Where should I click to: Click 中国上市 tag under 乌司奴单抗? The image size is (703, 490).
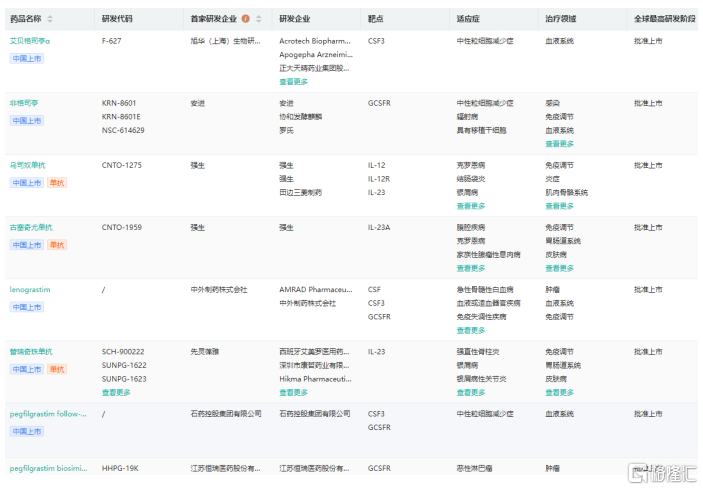point(27,183)
